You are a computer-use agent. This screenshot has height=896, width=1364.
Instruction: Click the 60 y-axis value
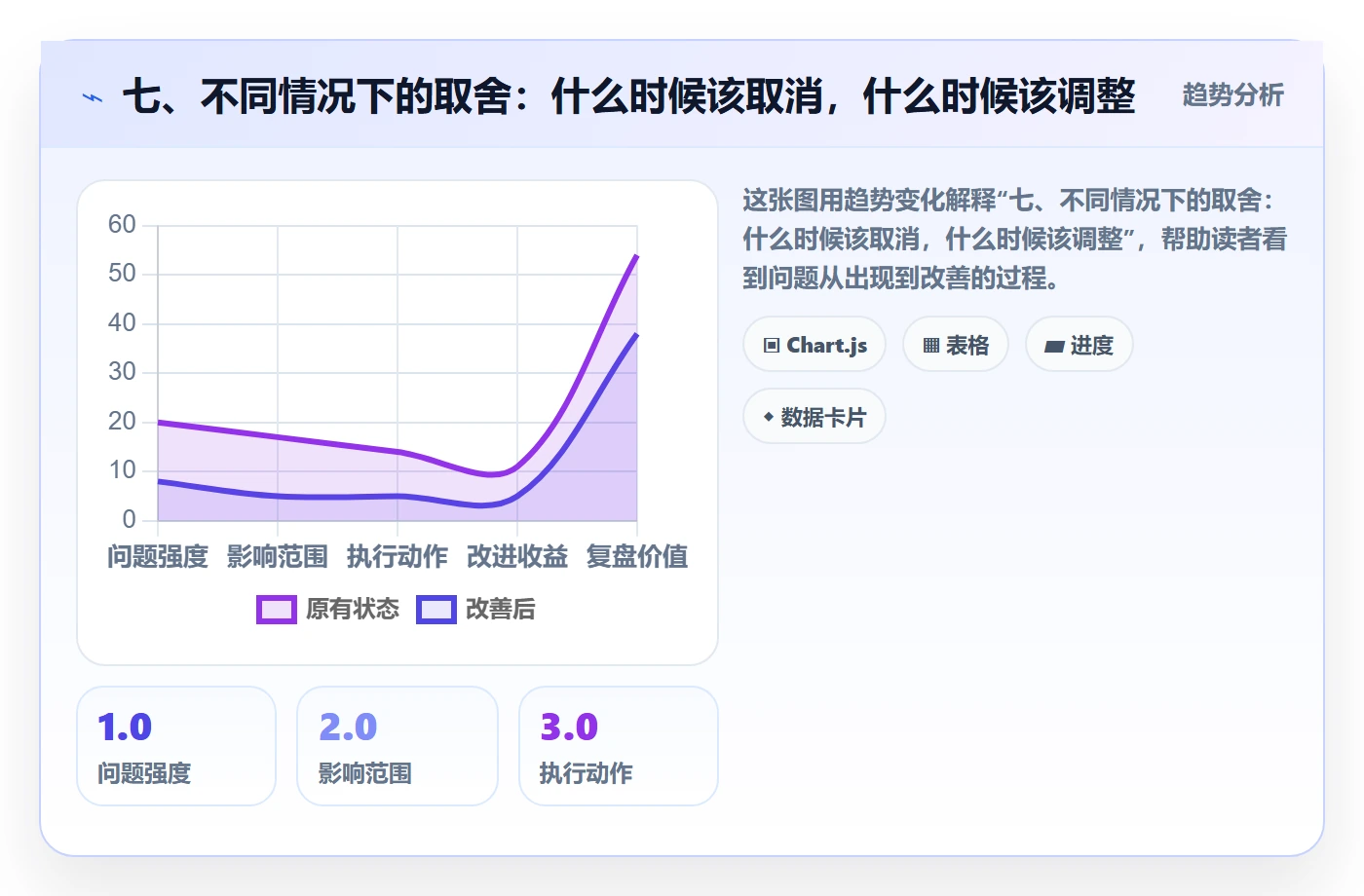coord(122,225)
